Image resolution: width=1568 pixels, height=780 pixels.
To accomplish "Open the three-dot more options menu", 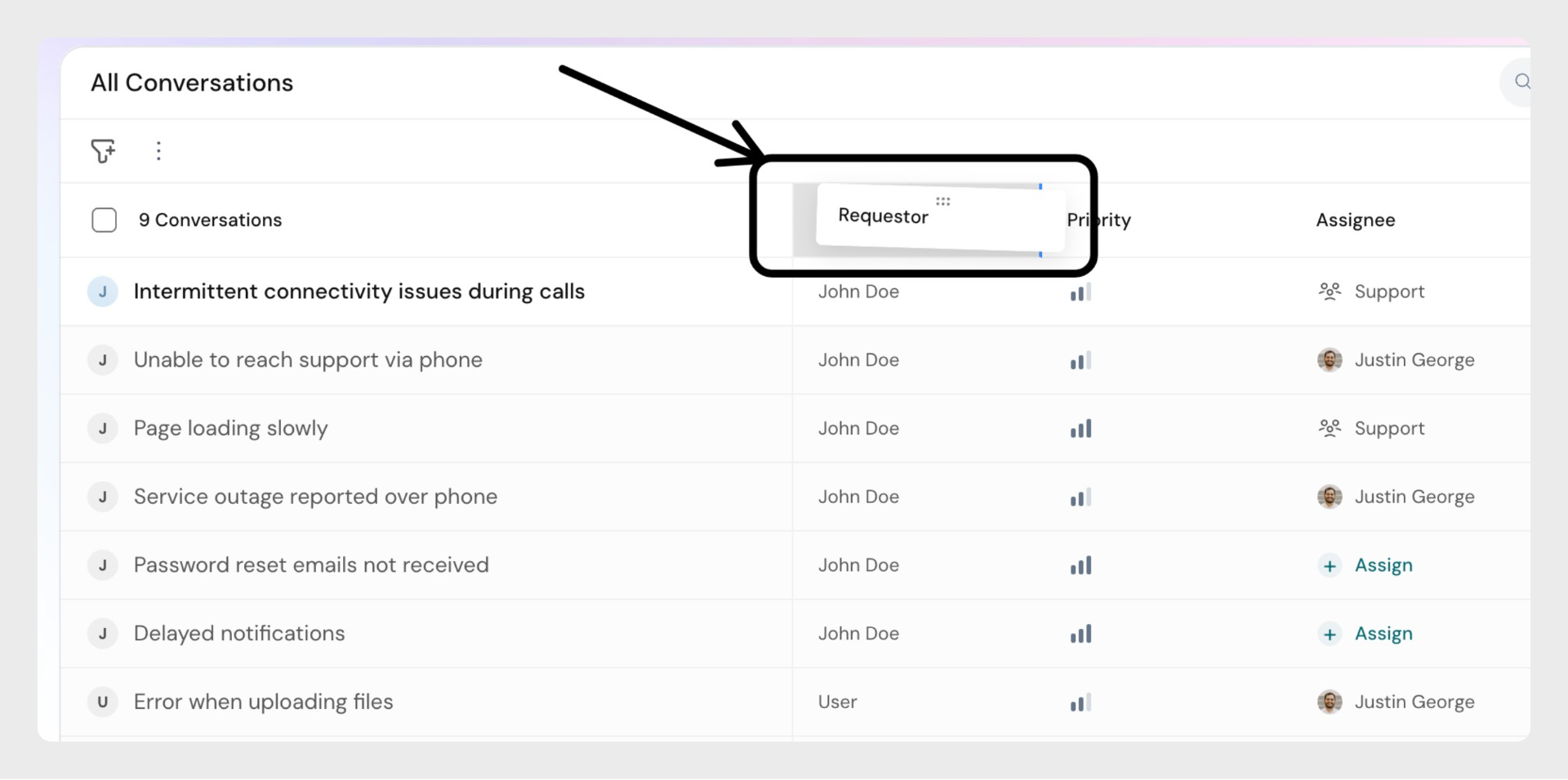I will click(158, 151).
